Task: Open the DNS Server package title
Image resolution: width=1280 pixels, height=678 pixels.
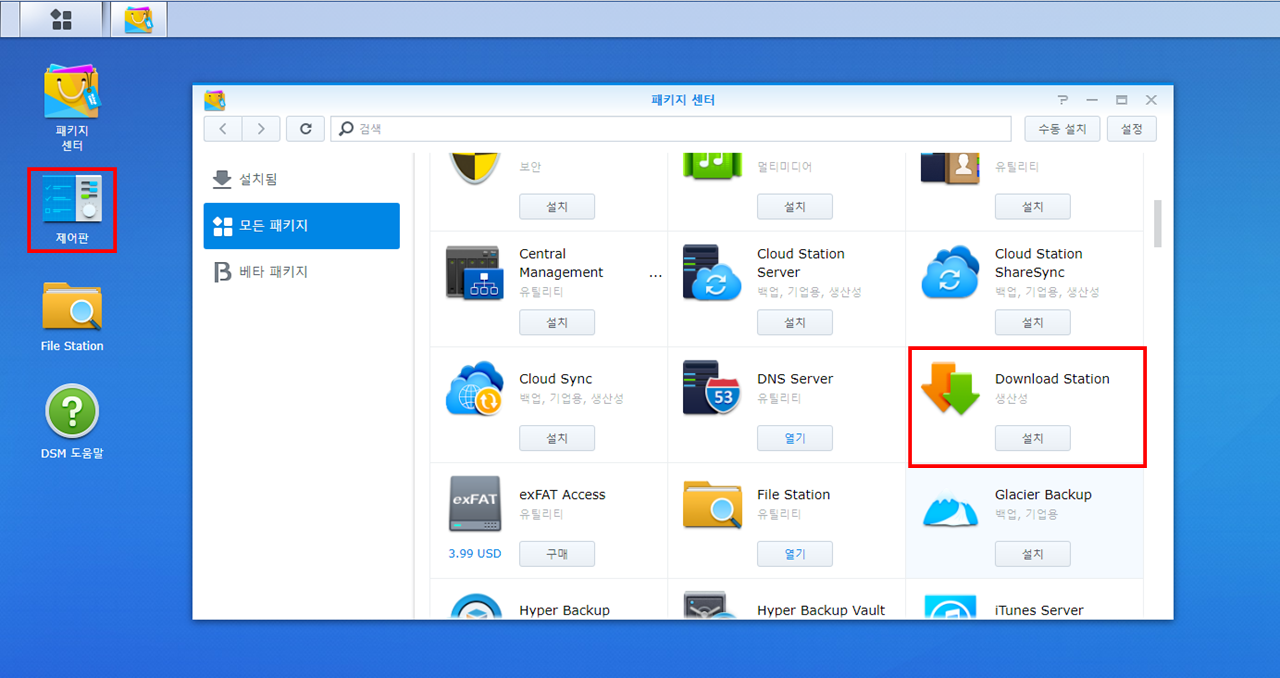Action: tap(795, 379)
